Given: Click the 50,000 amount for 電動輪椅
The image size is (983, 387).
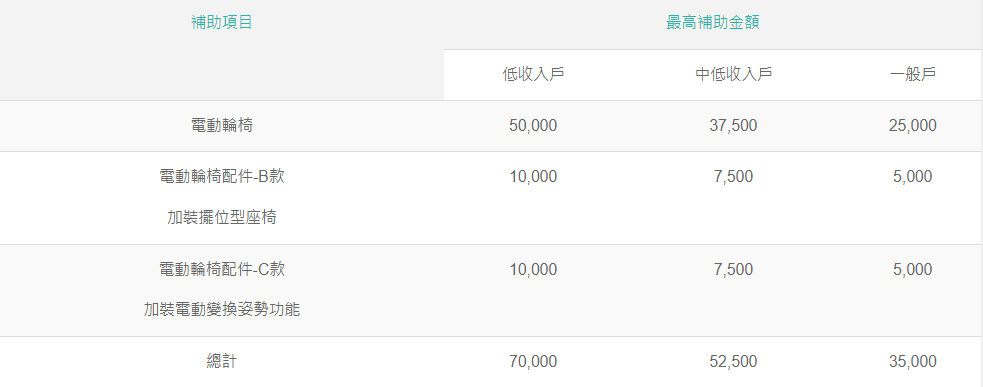Looking at the screenshot, I should [534, 125].
